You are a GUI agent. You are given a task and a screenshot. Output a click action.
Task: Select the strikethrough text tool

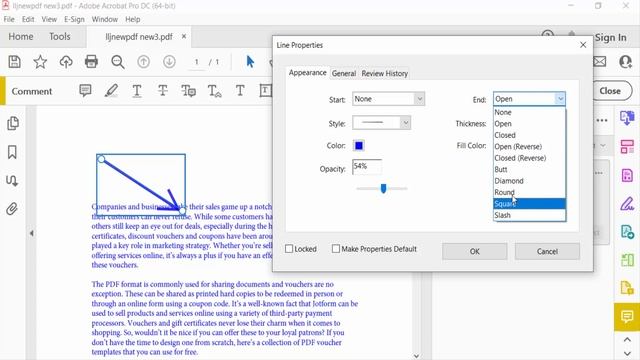162,90
